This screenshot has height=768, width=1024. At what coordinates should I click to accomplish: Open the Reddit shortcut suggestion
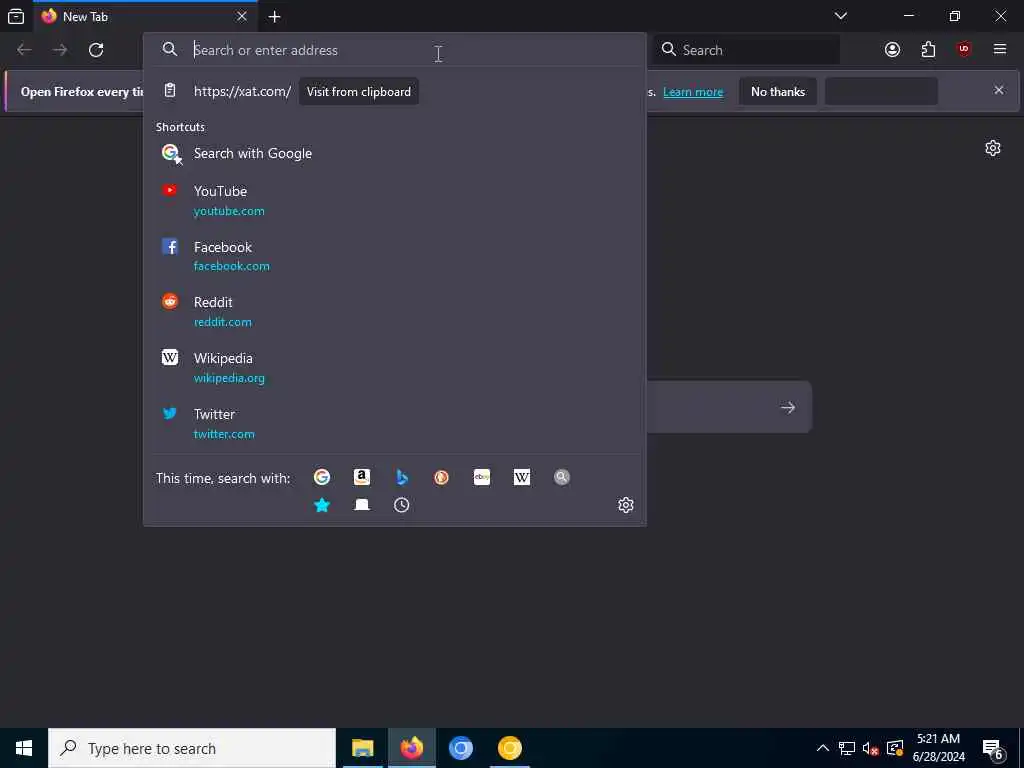point(394,312)
